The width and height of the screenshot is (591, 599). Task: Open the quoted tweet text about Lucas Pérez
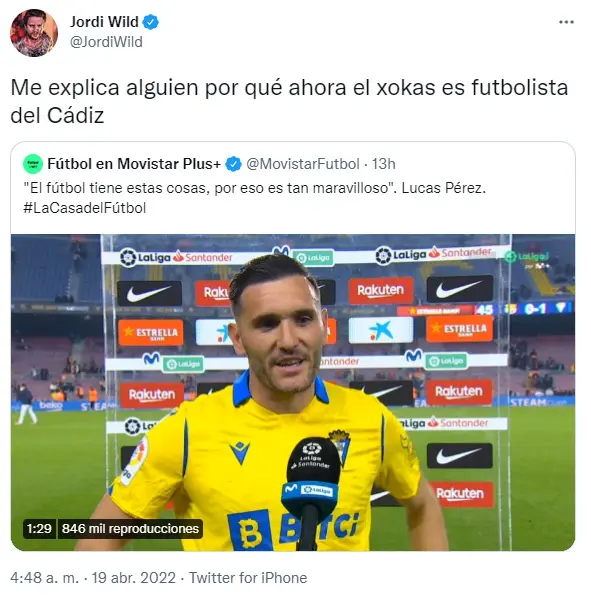point(254,188)
